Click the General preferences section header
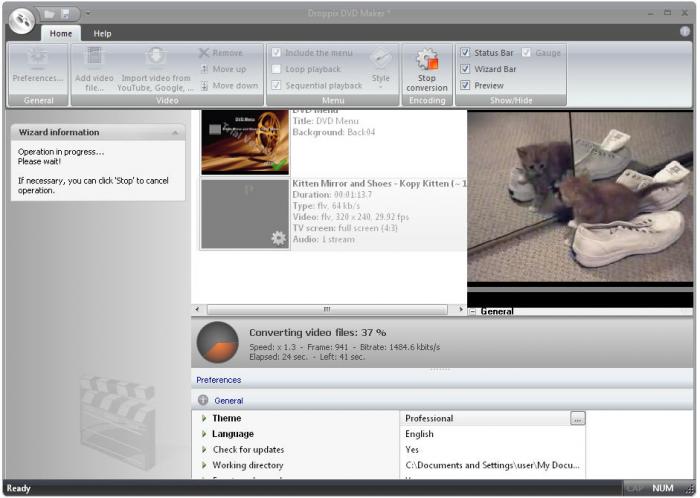The width and height of the screenshot is (700, 498). click(228, 400)
